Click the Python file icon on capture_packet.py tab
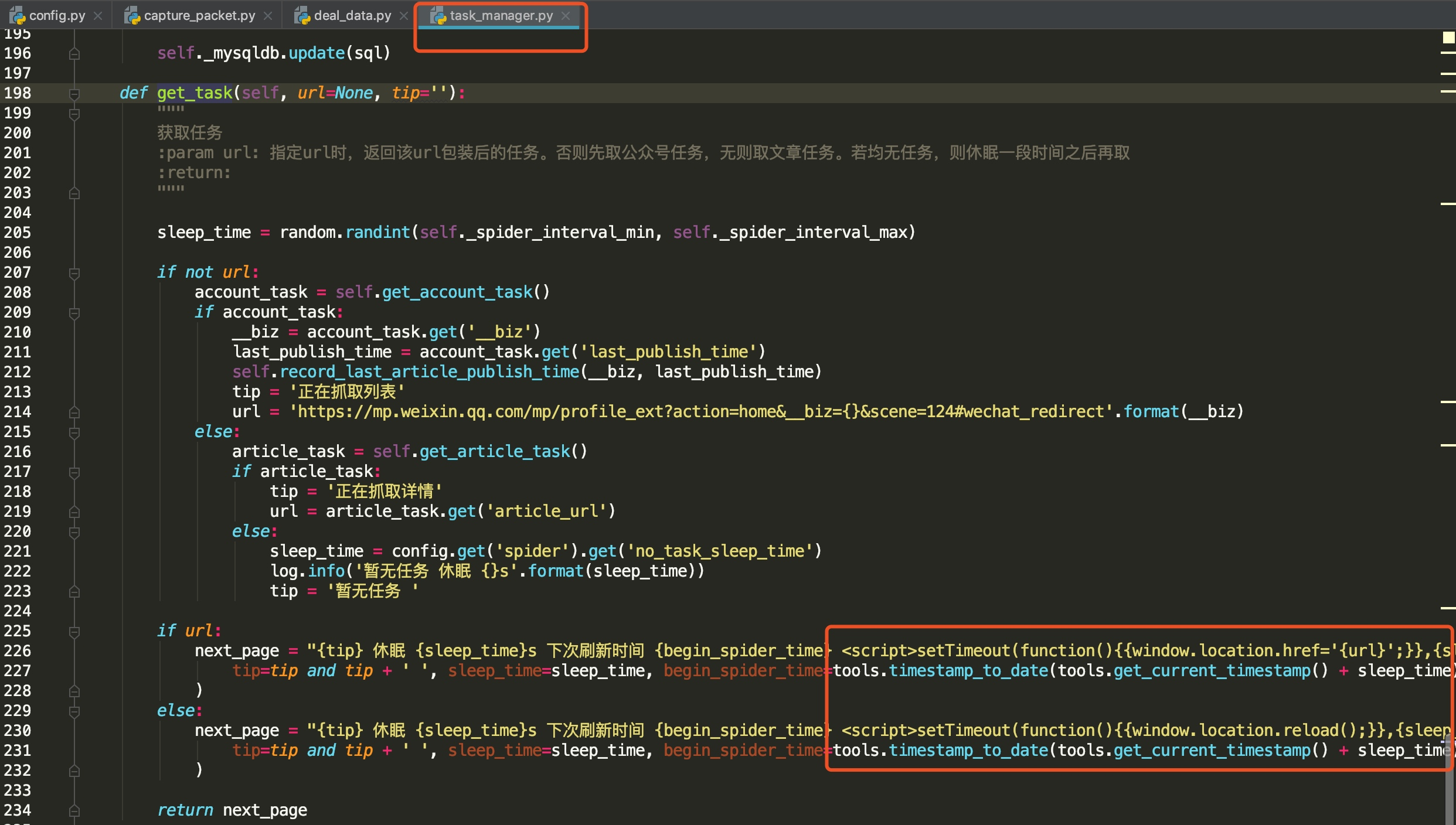Image resolution: width=1456 pixels, height=825 pixels. 132,16
